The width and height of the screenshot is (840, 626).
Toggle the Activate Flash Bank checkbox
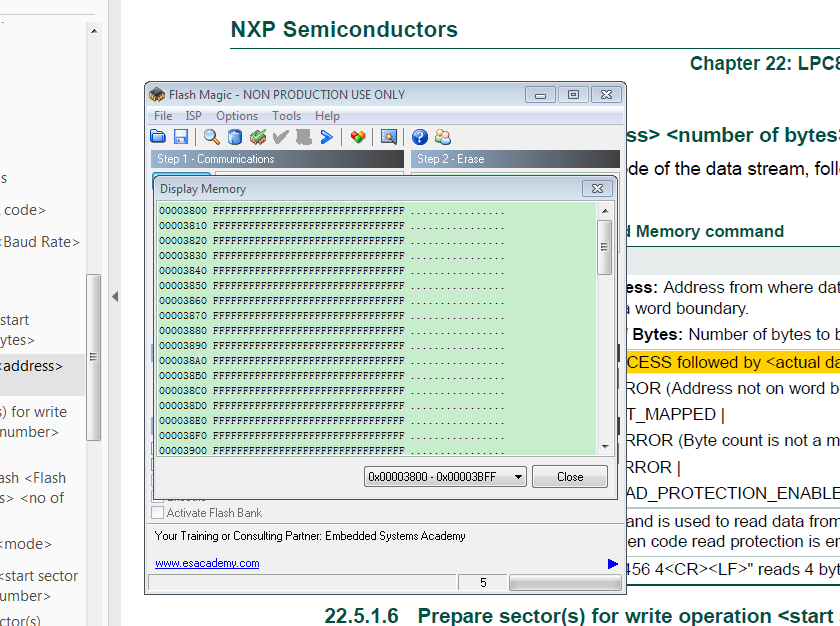point(158,512)
